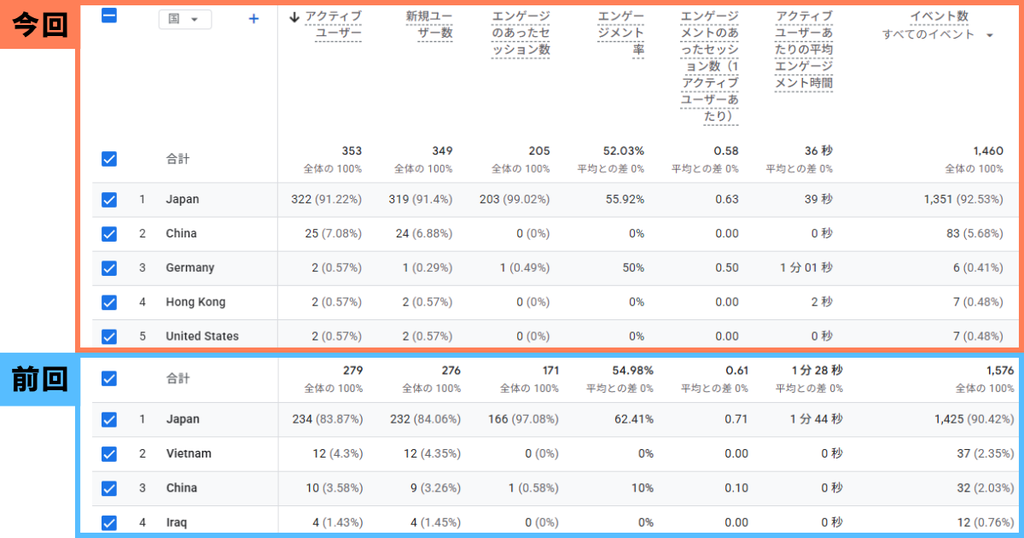Sort by the 新規ユーザー数 column header
This screenshot has width=1024, height=538.
tap(429, 25)
